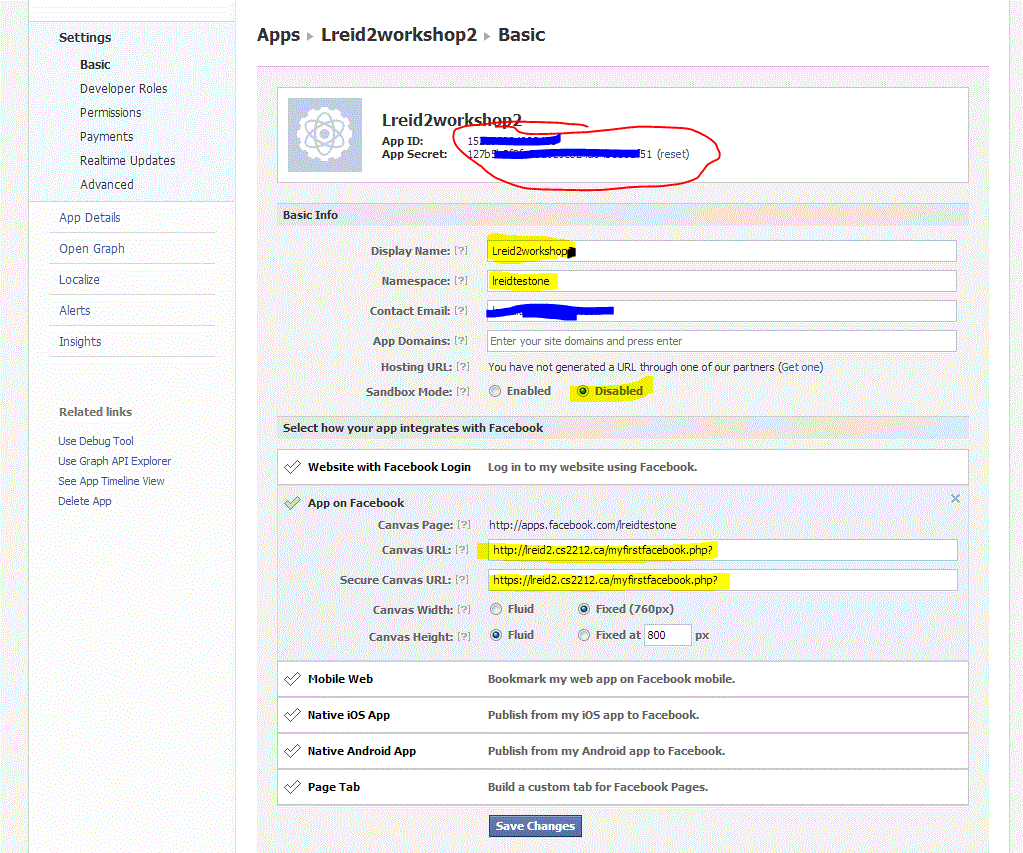Open Localize in sidebar

point(79,280)
